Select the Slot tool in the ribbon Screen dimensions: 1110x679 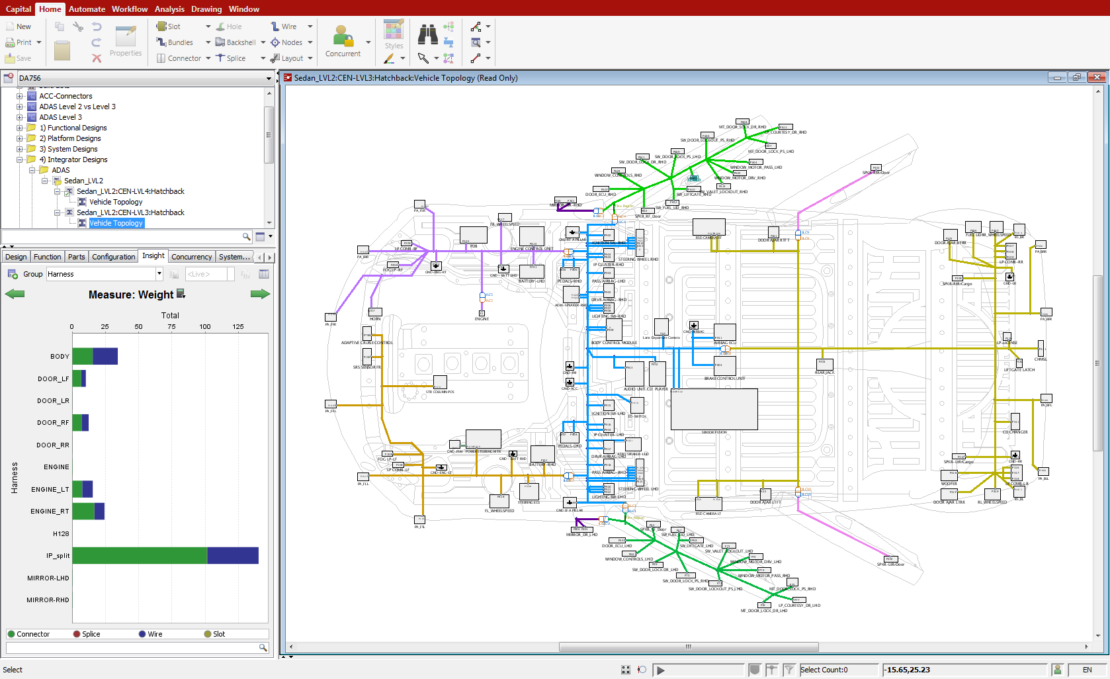pyautogui.click(x=172, y=26)
